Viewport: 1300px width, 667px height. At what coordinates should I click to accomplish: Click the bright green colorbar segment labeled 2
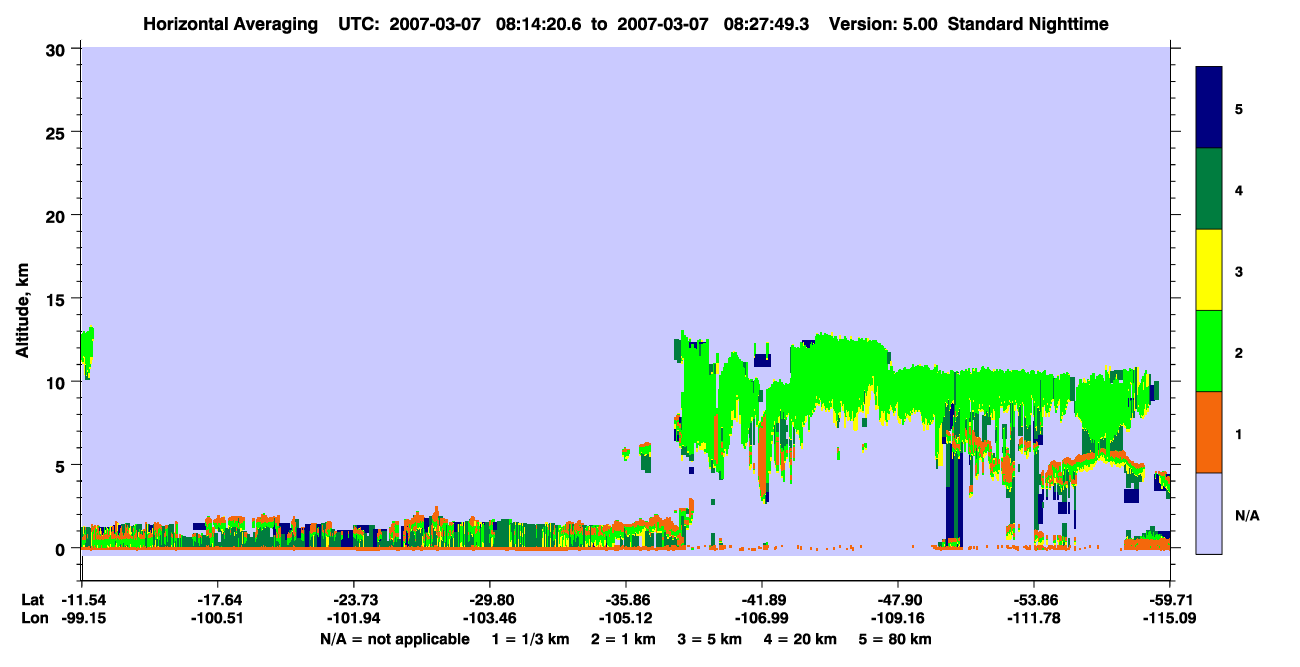[x=1209, y=351]
